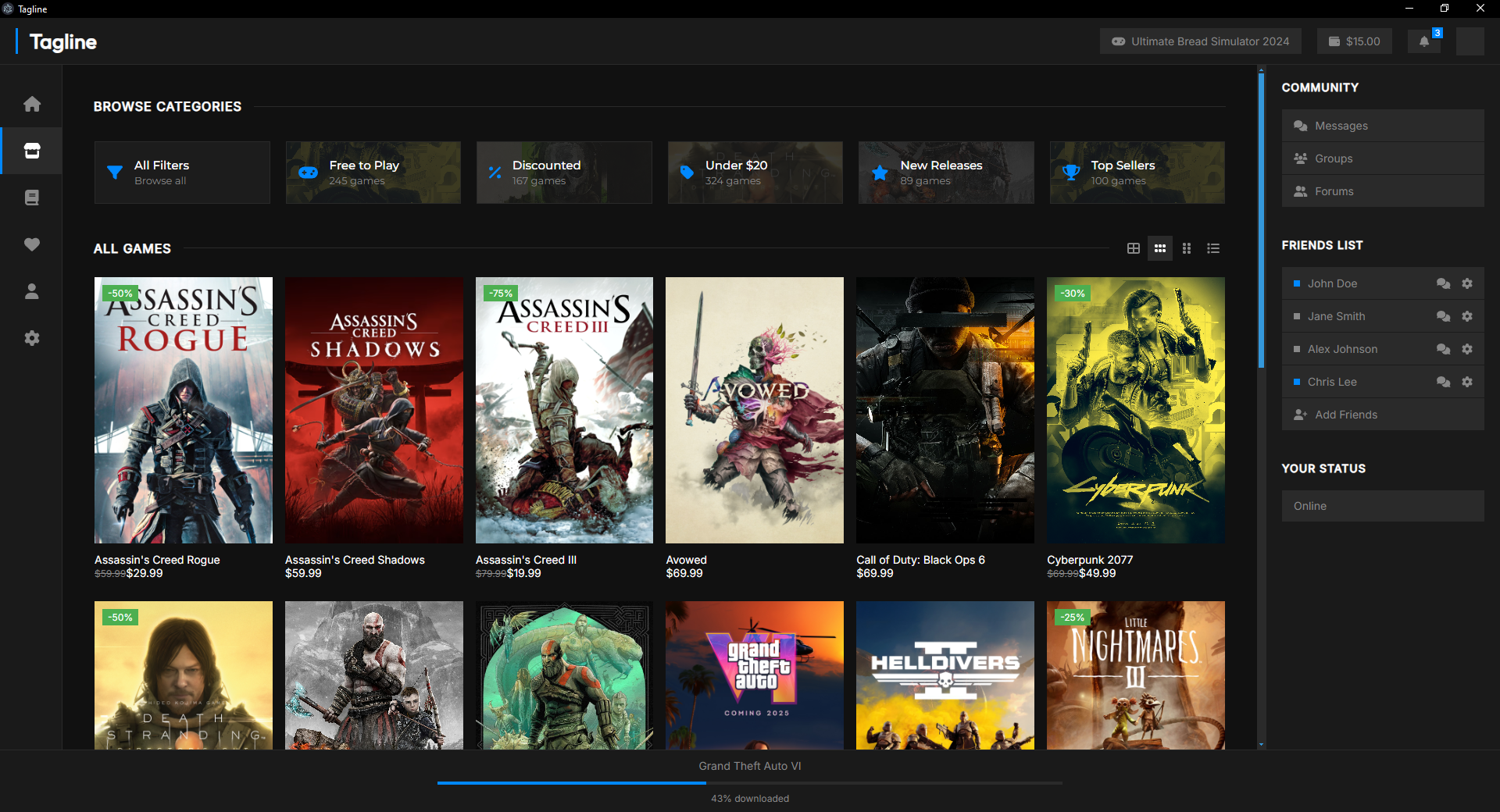This screenshot has width=1500, height=812.
Task: Open the All Filters category
Action: pyautogui.click(x=182, y=173)
